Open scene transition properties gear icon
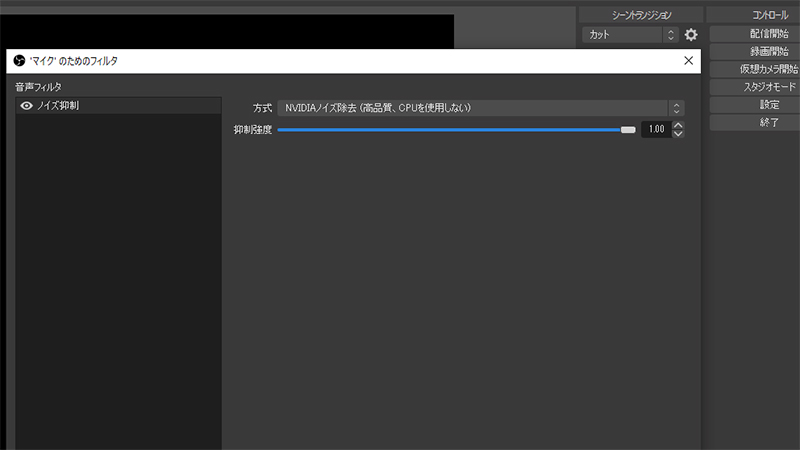800x450 pixels. [x=691, y=35]
